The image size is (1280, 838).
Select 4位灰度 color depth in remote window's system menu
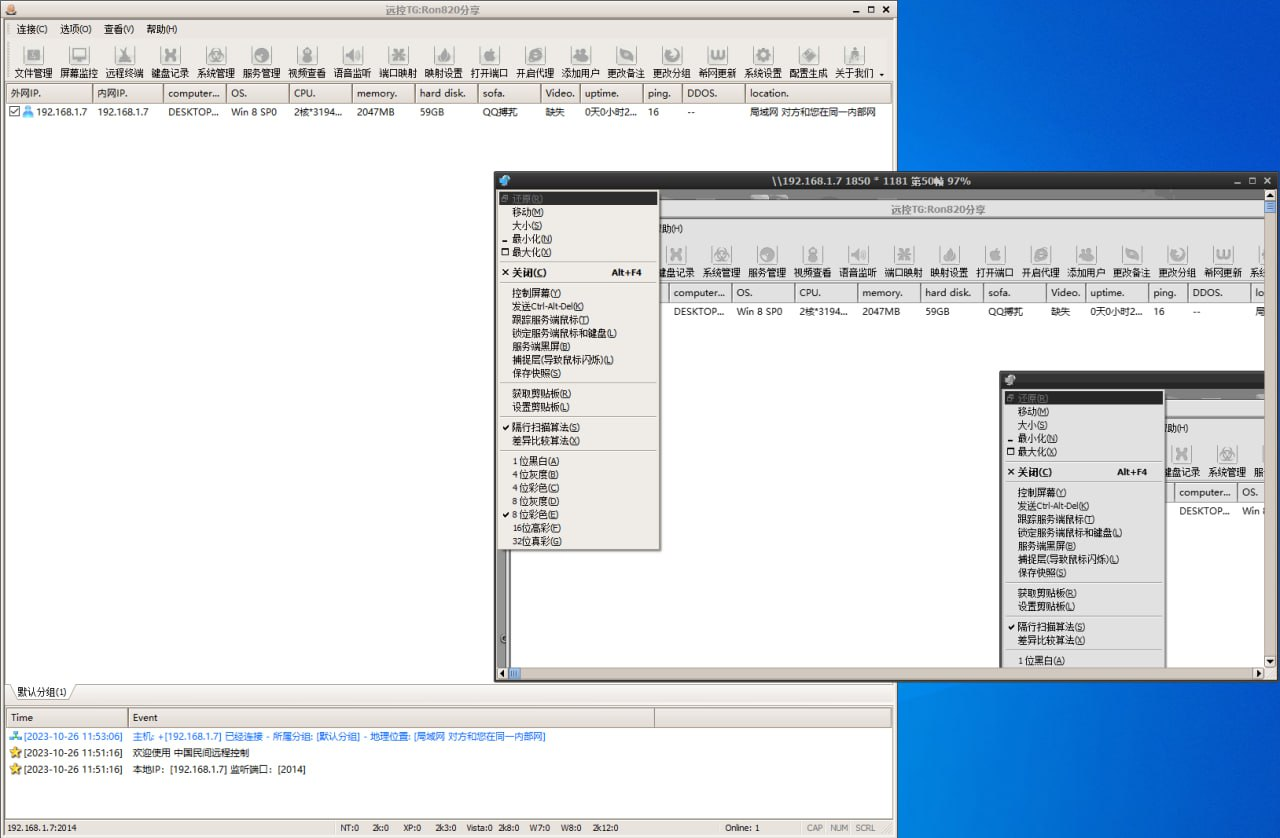(536, 474)
